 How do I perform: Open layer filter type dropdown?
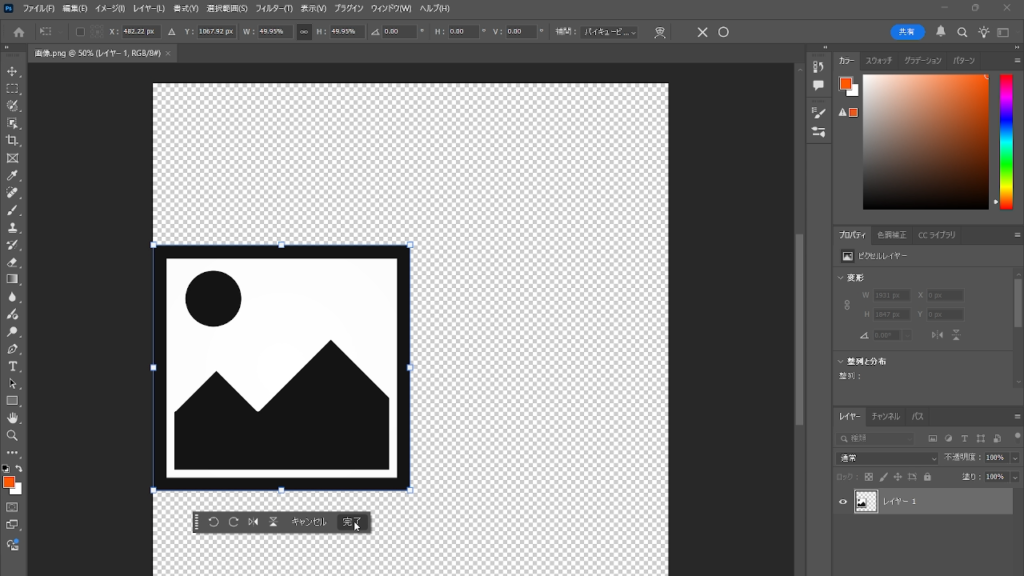click(x=875, y=438)
